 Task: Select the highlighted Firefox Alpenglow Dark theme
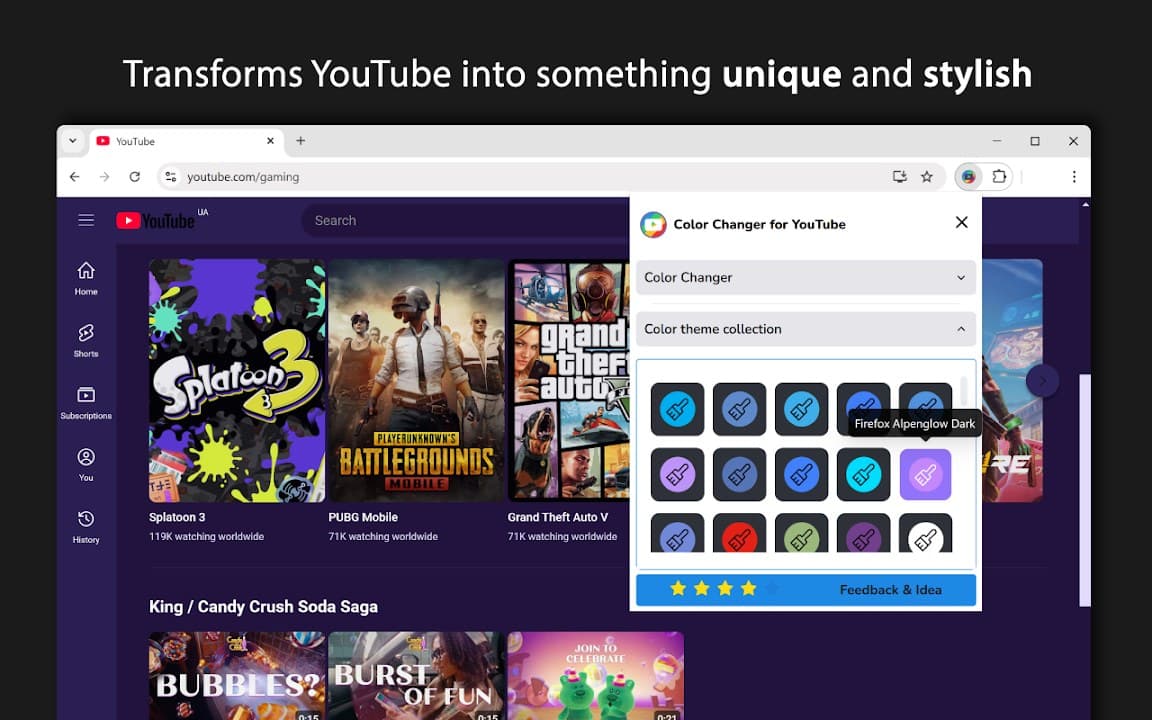(926, 475)
